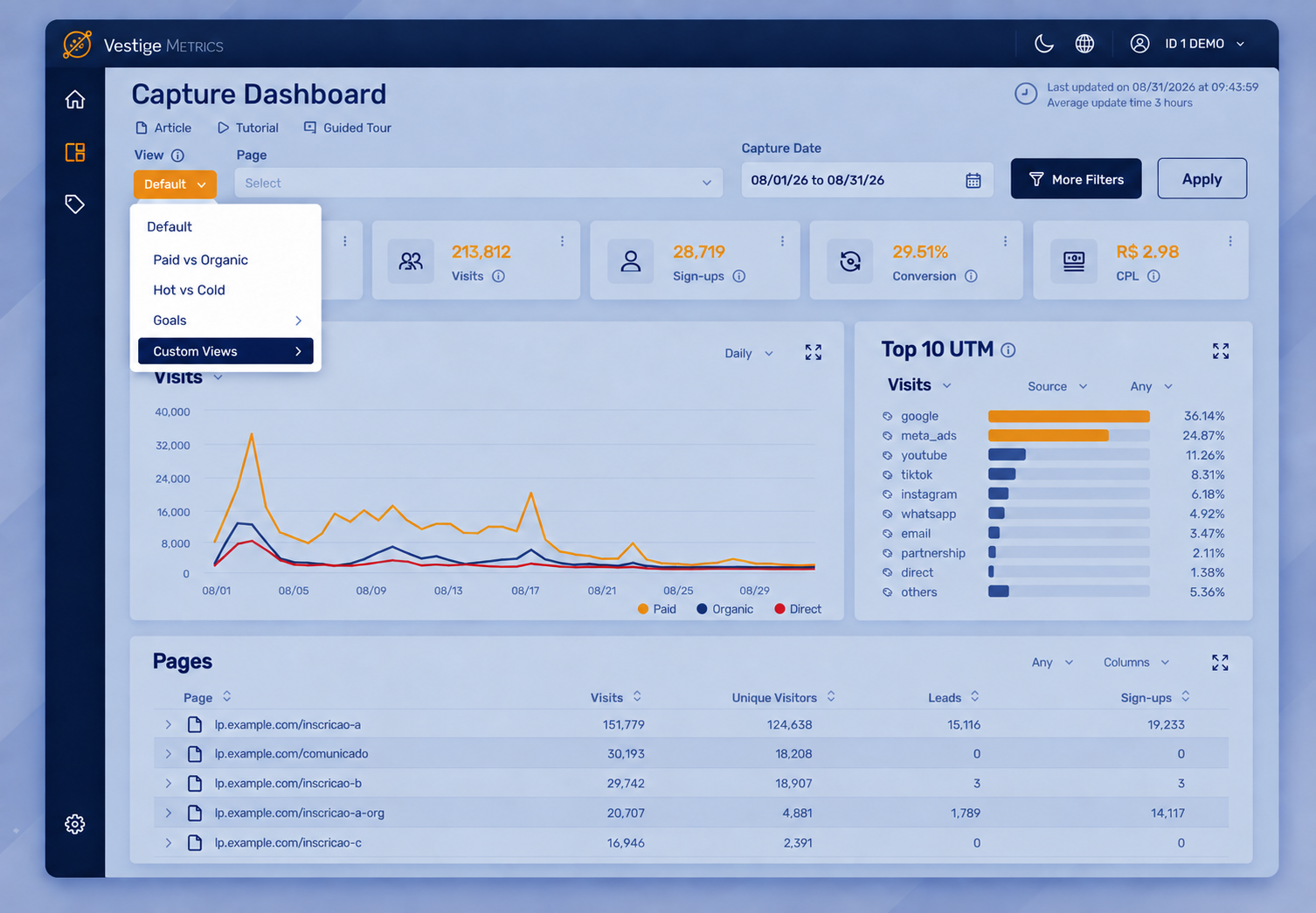1316x913 pixels.
Task: Open the Home icon in sidebar
Action: tap(75, 100)
